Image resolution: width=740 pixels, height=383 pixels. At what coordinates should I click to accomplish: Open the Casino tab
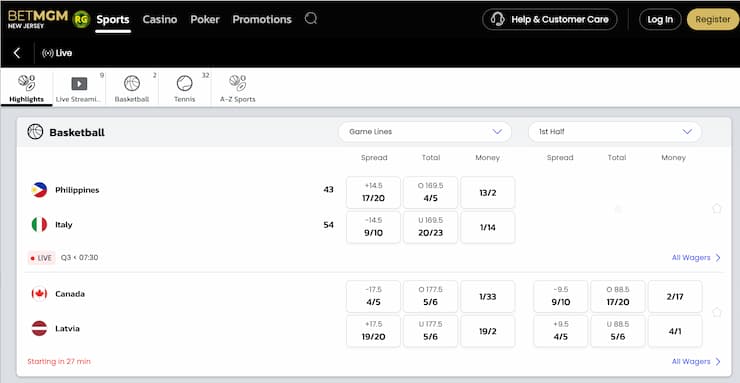160,19
